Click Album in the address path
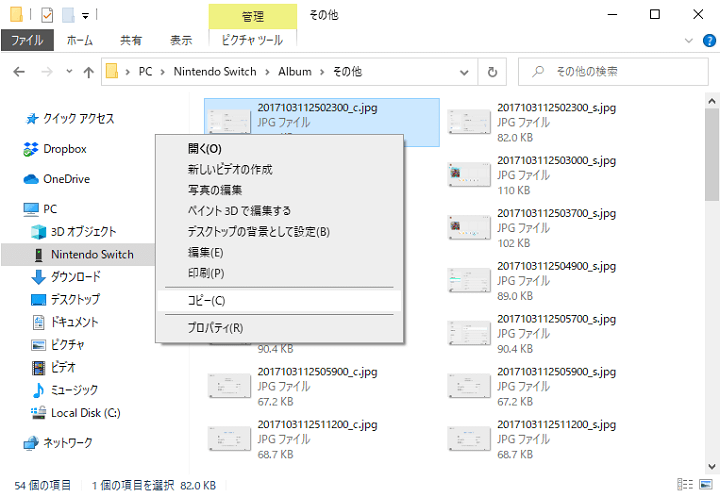This screenshot has width=720, height=497. pyautogui.click(x=295, y=72)
